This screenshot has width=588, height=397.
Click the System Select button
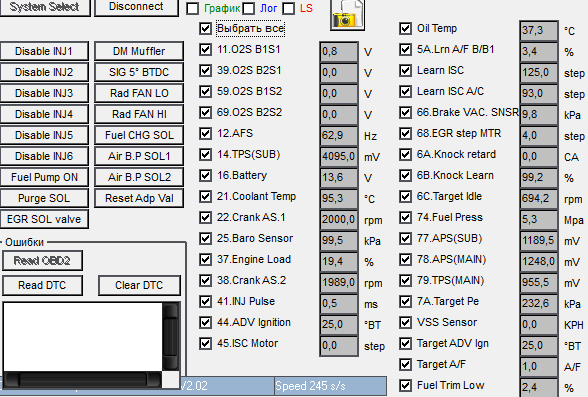[45, 7]
